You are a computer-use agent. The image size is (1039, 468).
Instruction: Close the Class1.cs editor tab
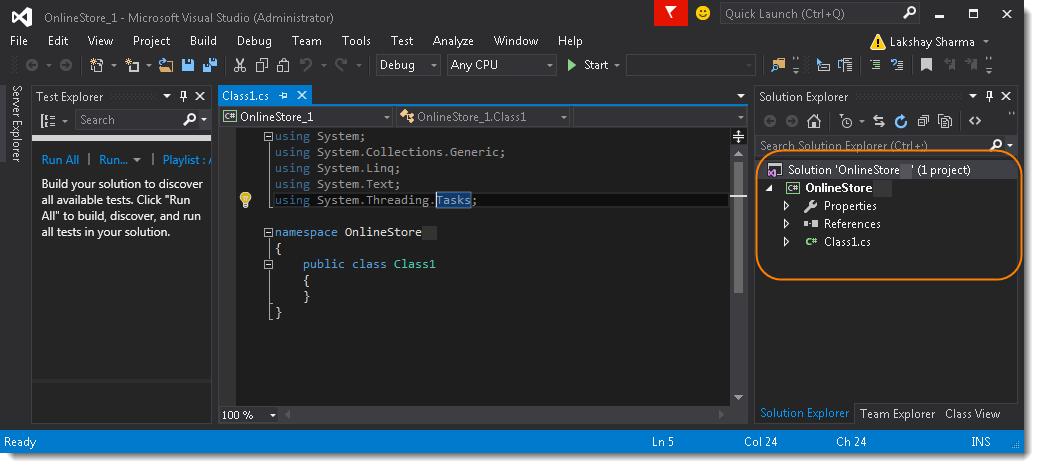point(301,95)
